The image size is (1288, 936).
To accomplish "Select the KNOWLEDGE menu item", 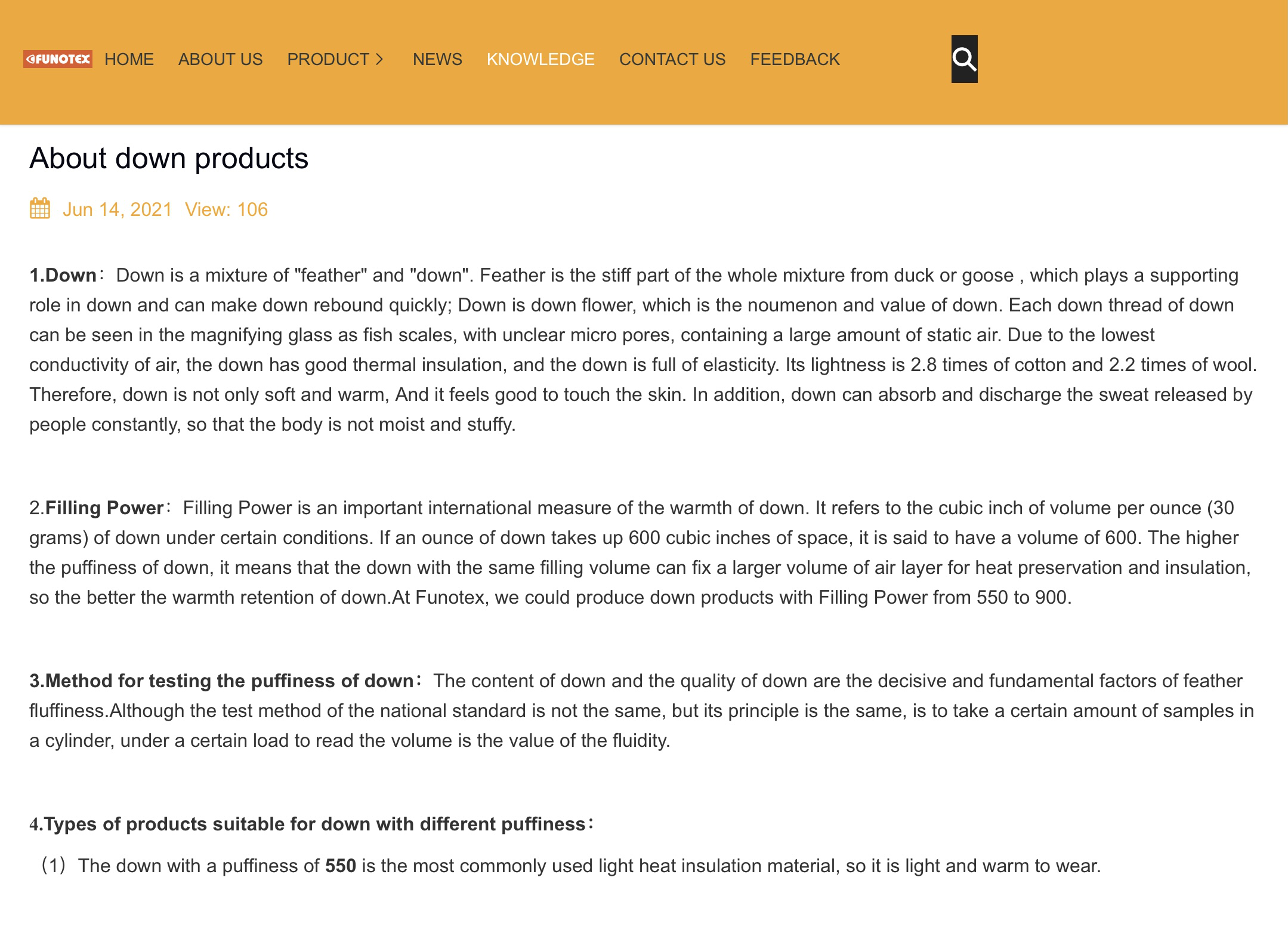I will [x=540, y=59].
